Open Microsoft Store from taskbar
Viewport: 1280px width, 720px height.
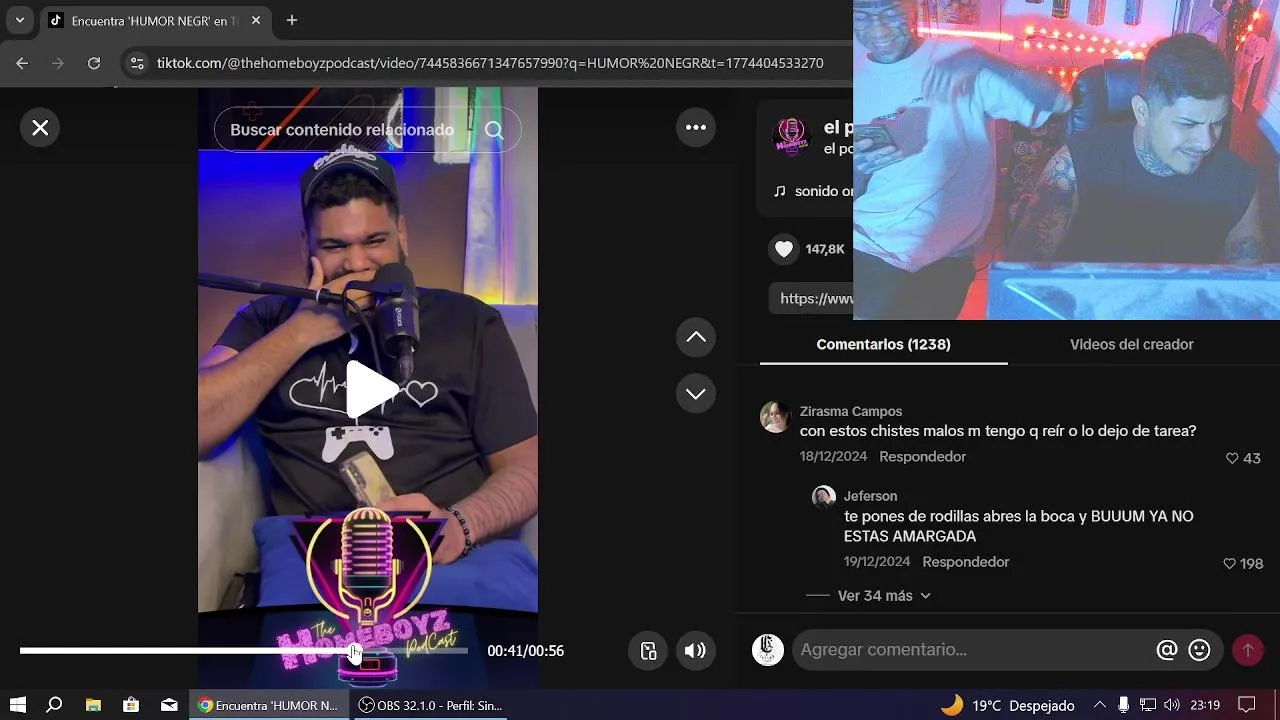[x=131, y=705]
